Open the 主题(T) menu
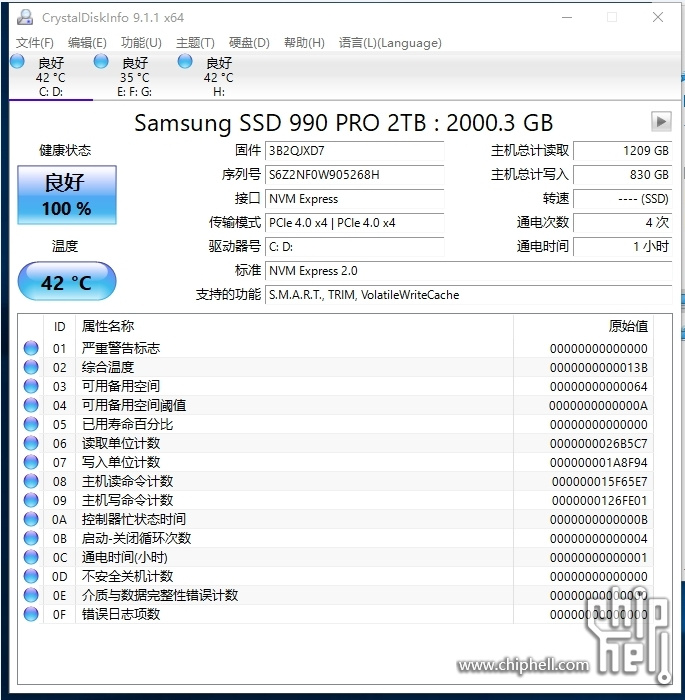 coord(195,43)
